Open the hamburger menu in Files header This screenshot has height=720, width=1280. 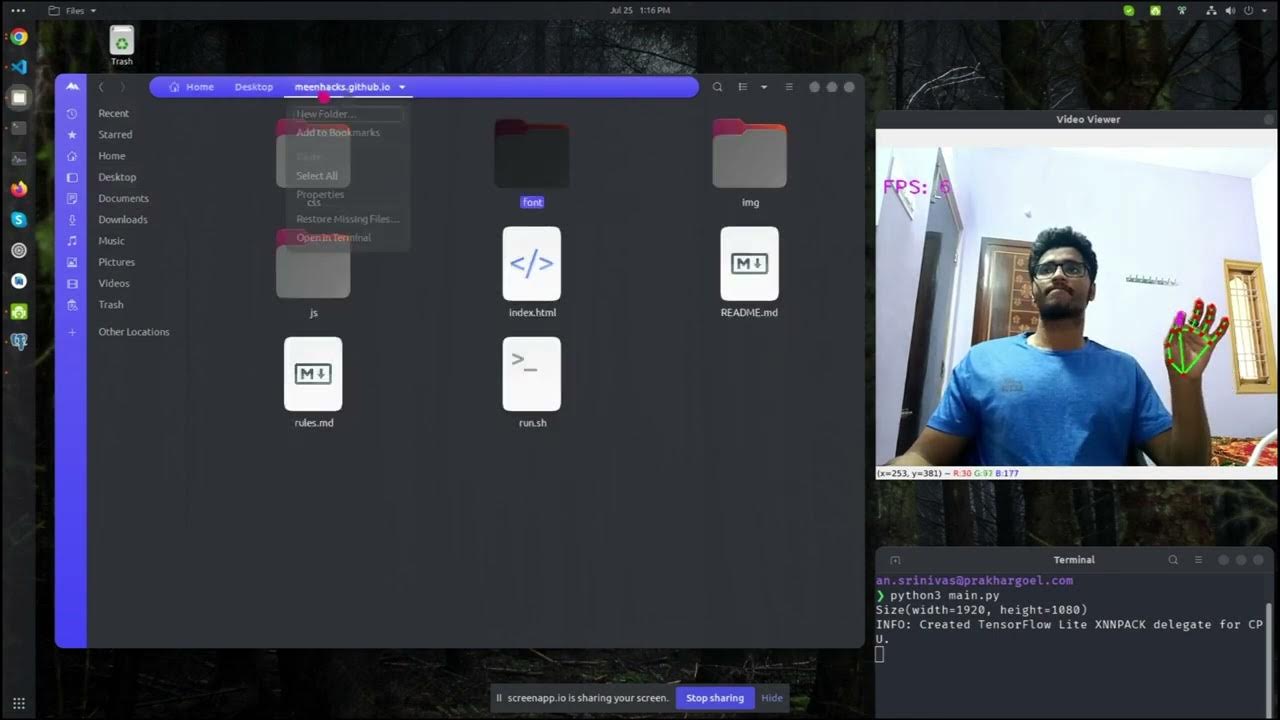click(x=789, y=87)
